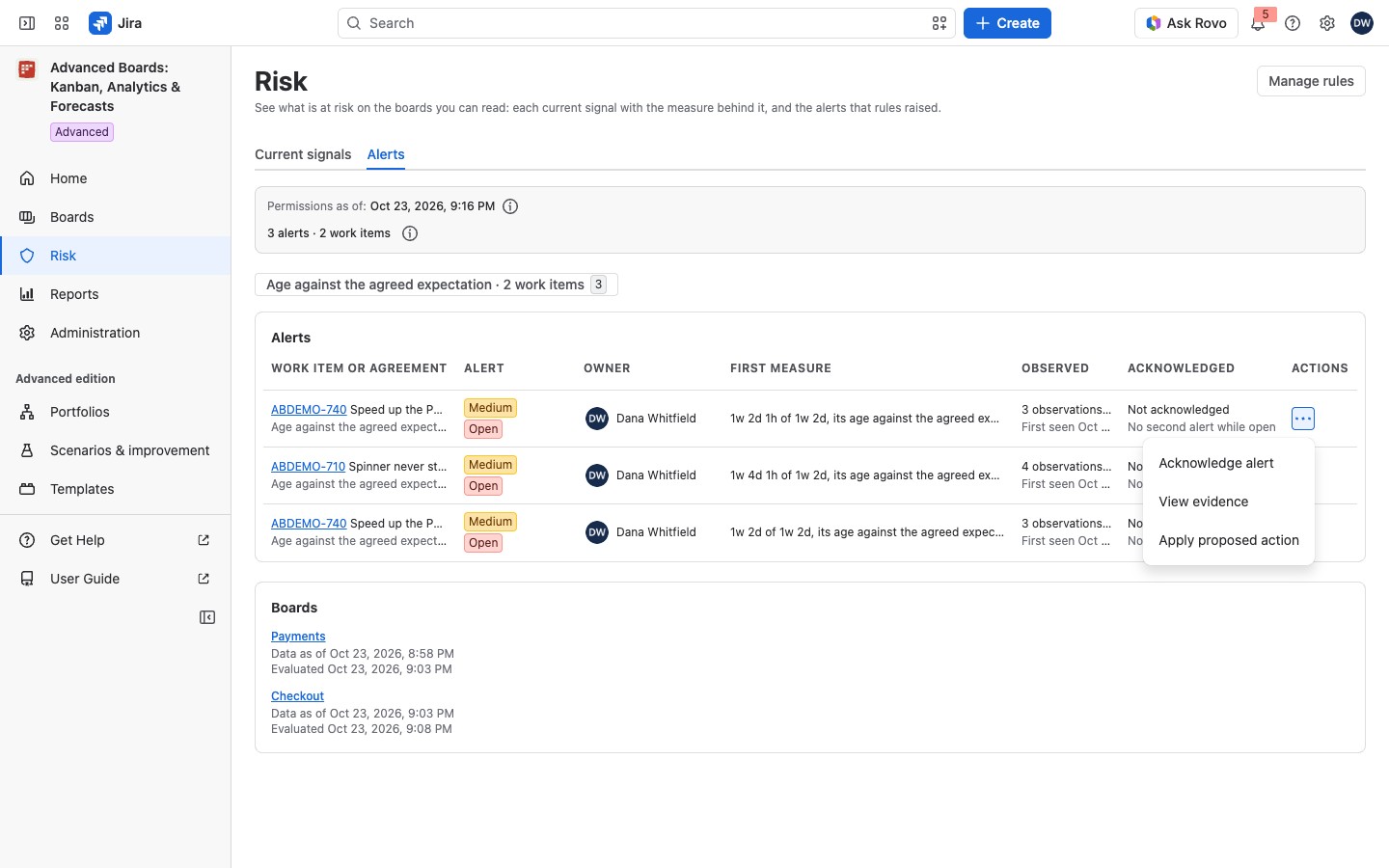Open the help question mark icon

pos(1293,23)
